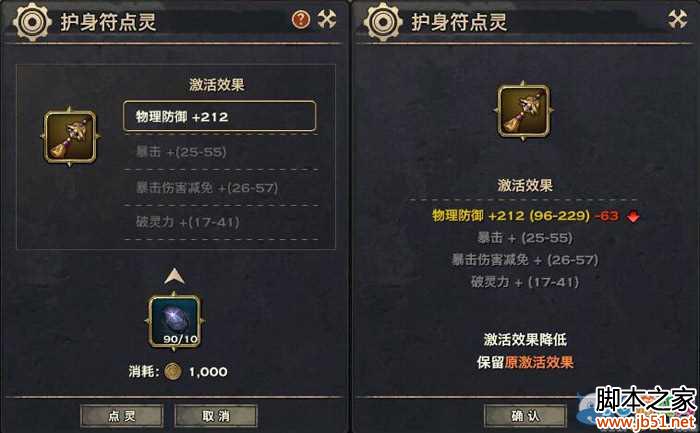Click the 物理防御 +212 (96-229) result line
The width and height of the screenshot is (700, 433).
tap(511, 216)
